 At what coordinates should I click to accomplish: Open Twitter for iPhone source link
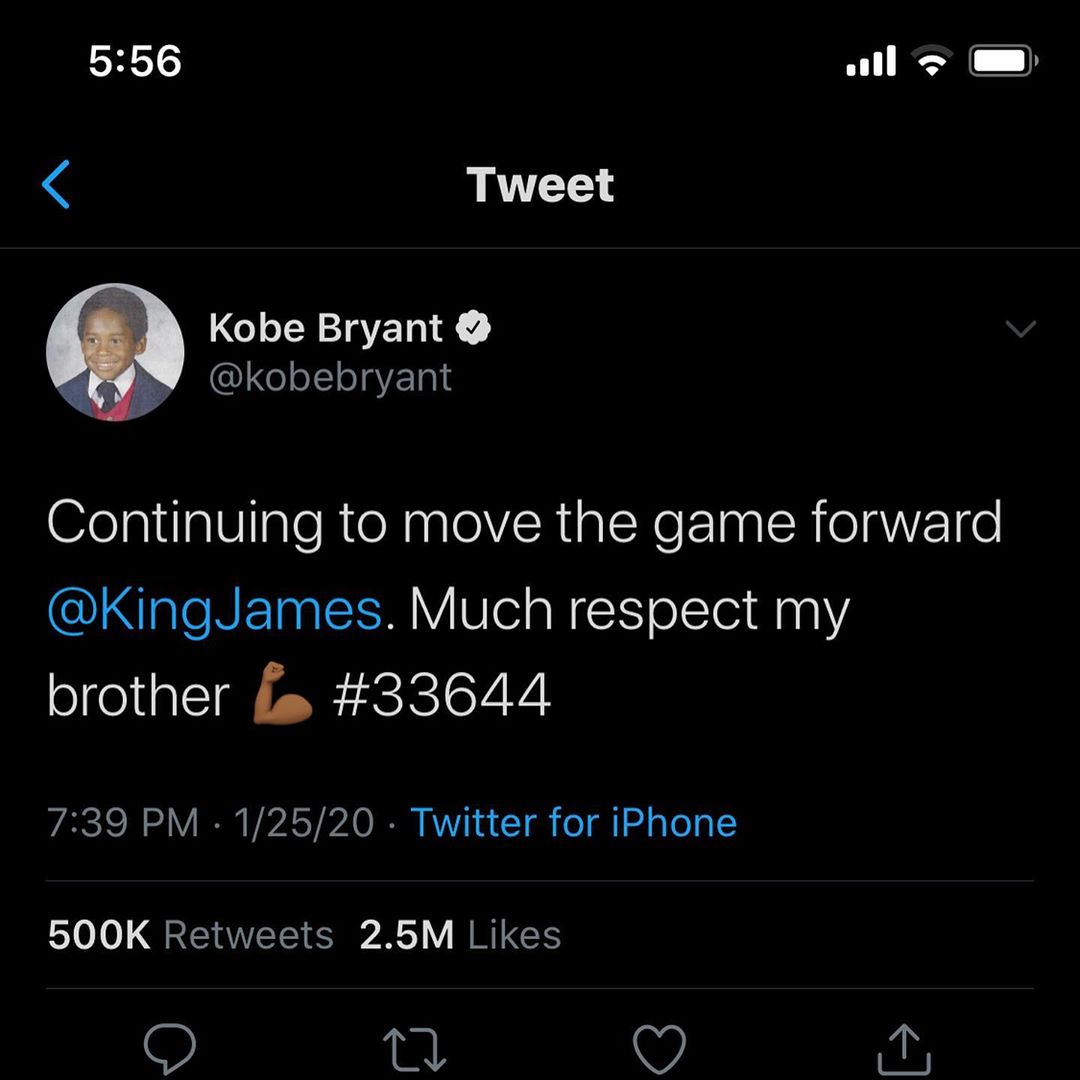pos(574,822)
